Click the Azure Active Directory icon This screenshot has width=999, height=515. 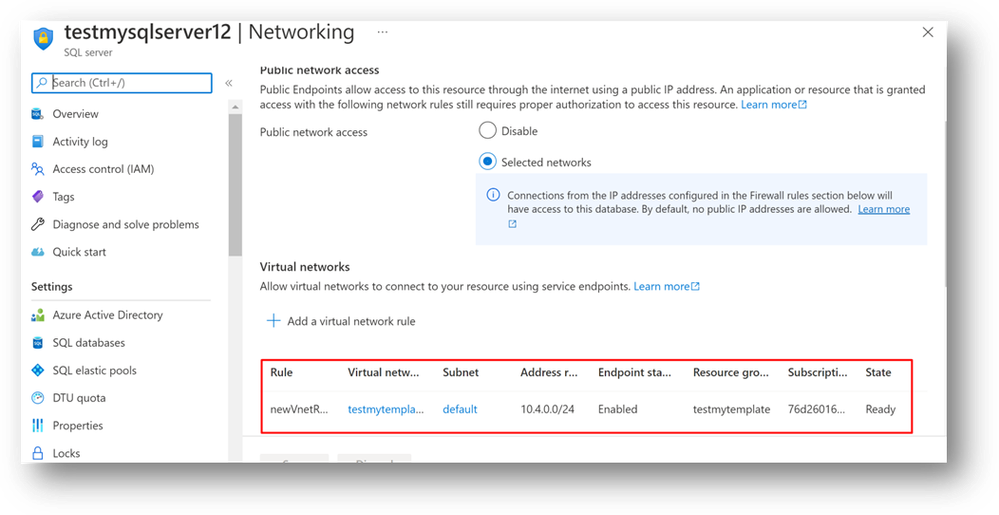[38, 315]
